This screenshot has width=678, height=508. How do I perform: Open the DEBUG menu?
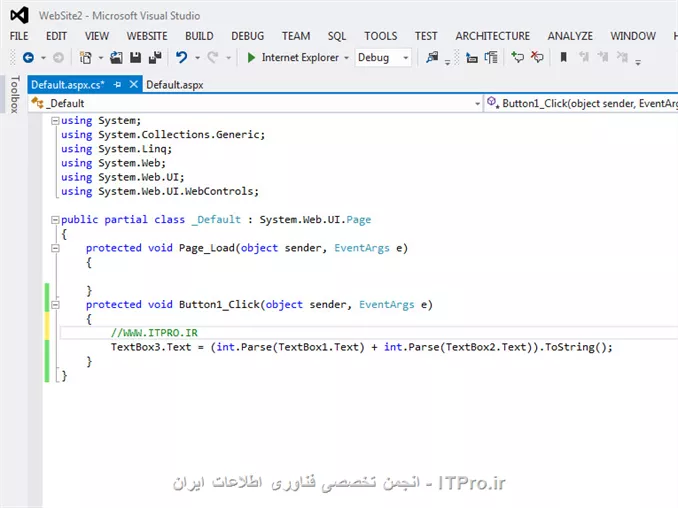[x=248, y=36]
